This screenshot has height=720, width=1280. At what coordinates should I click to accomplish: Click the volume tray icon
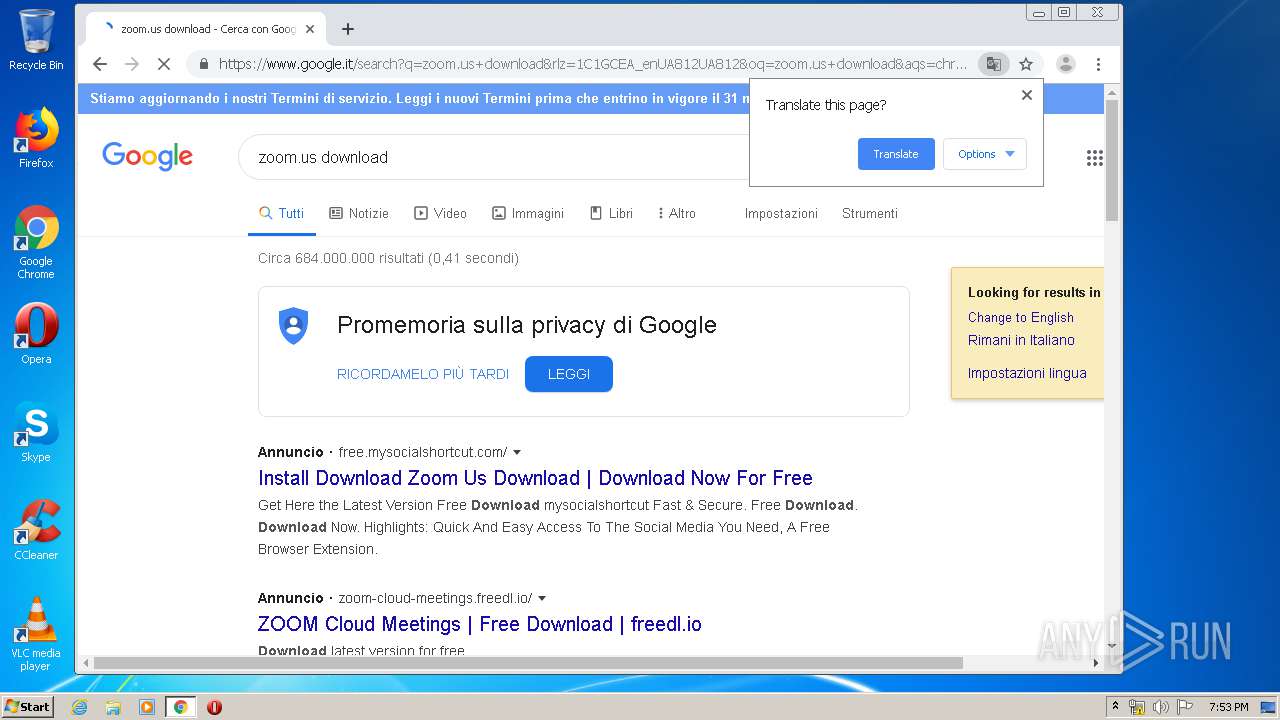1160,707
